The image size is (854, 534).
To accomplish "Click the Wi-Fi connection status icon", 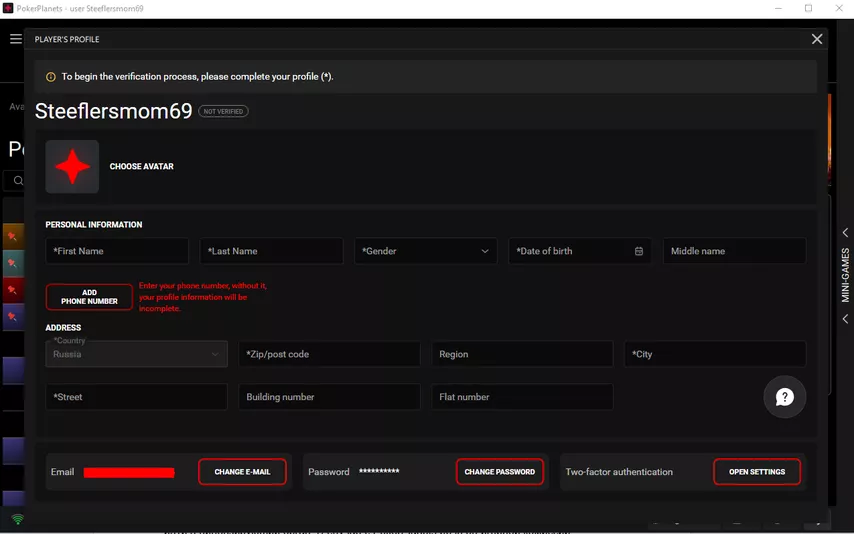I will point(17,520).
